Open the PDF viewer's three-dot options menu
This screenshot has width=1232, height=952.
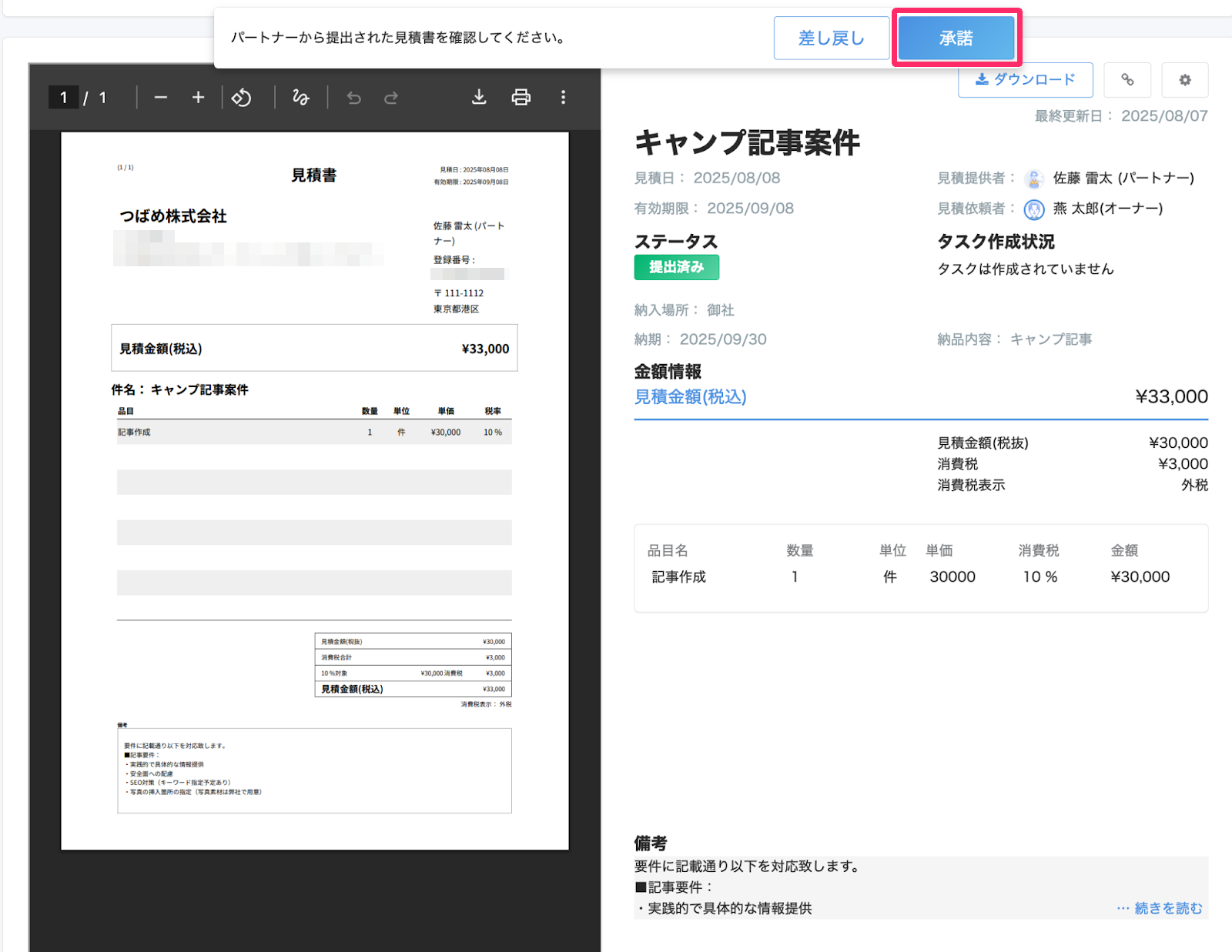tap(564, 98)
